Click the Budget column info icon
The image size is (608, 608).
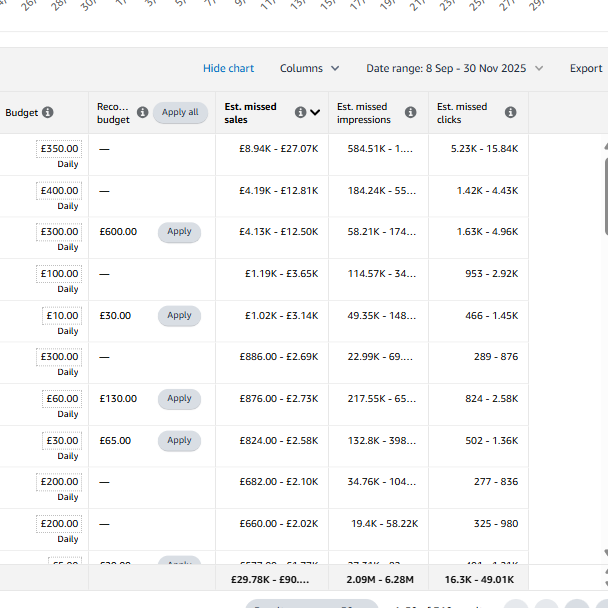click(x=48, y=113)
